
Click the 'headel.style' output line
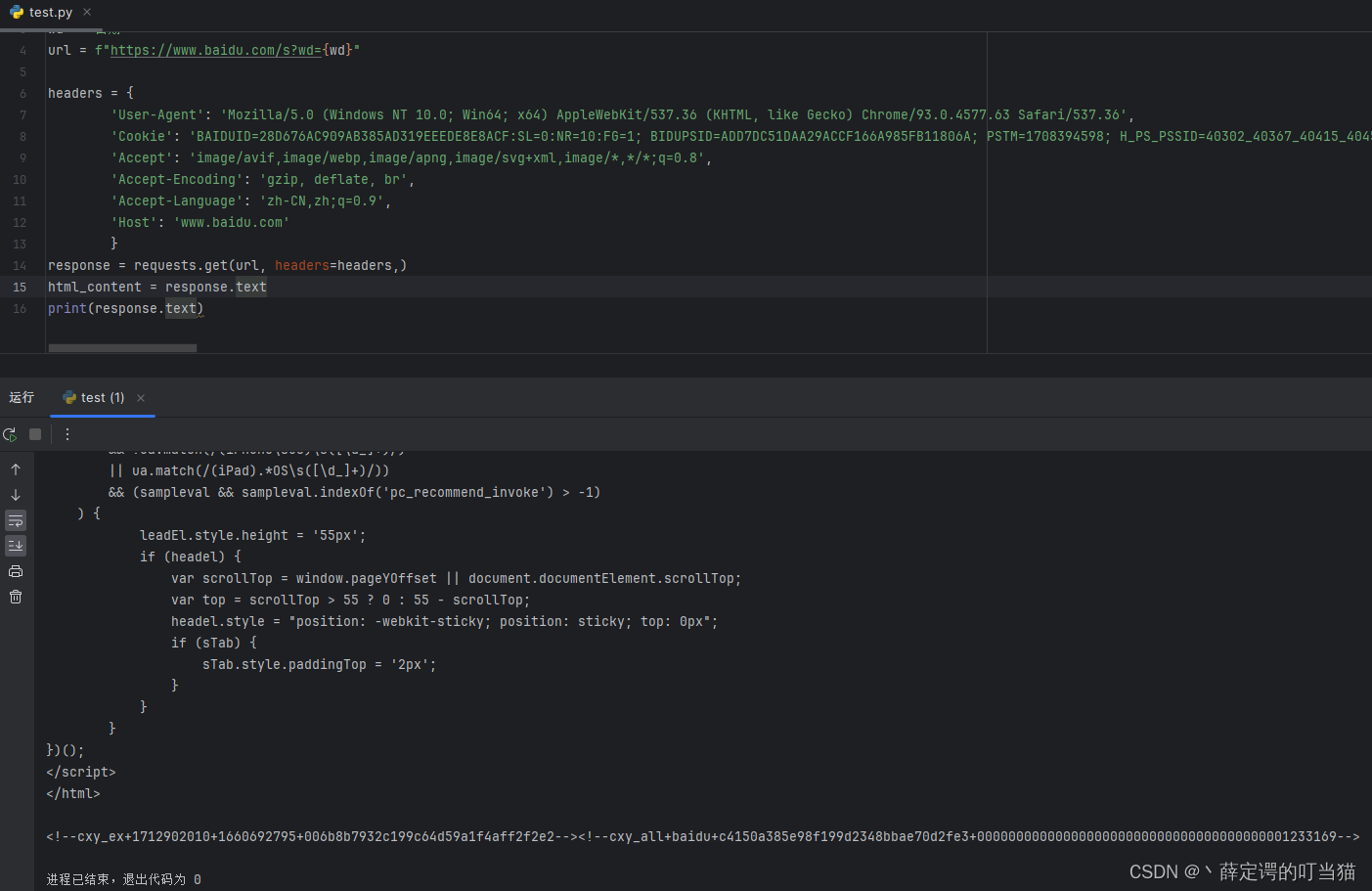tap(445, 621)
